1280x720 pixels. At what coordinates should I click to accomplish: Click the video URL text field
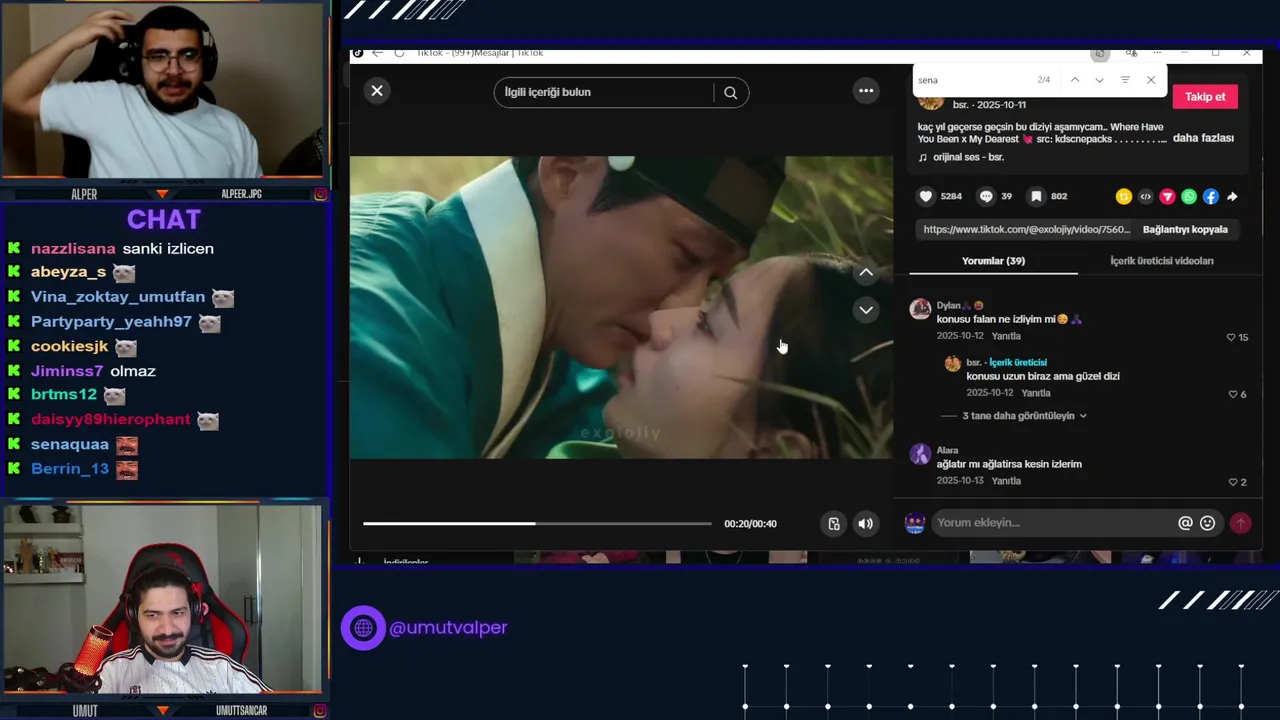click(1026, 229)
